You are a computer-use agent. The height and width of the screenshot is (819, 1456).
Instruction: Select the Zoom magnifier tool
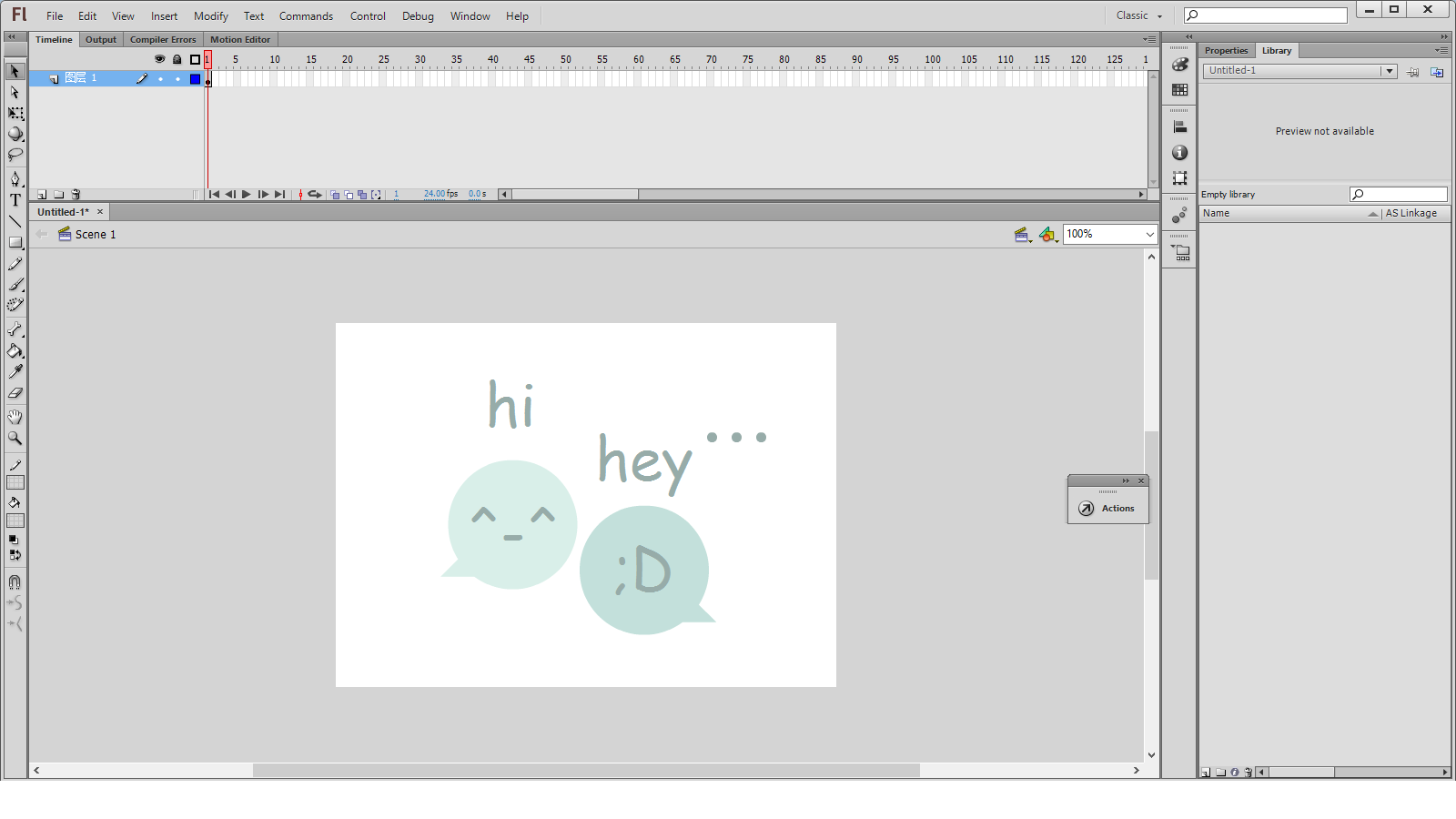point(15,438)
